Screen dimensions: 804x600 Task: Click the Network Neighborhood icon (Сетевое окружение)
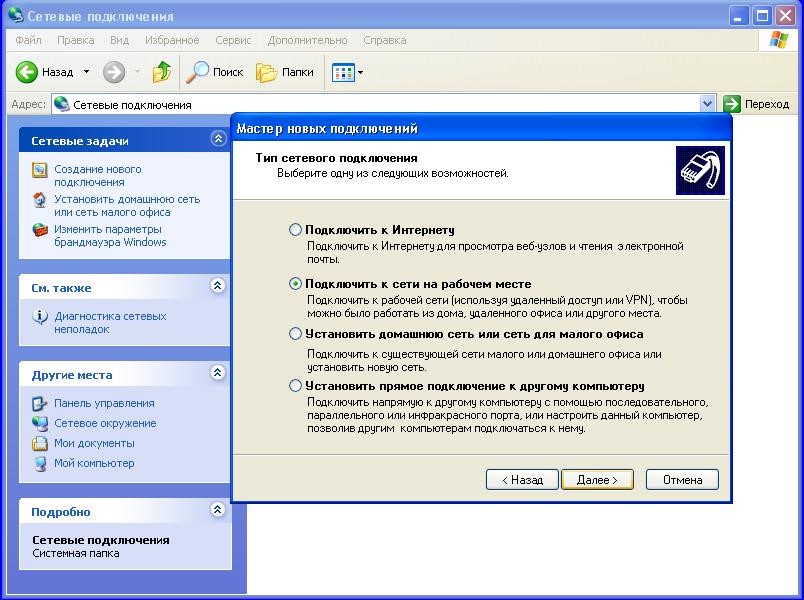pos(39,423)
